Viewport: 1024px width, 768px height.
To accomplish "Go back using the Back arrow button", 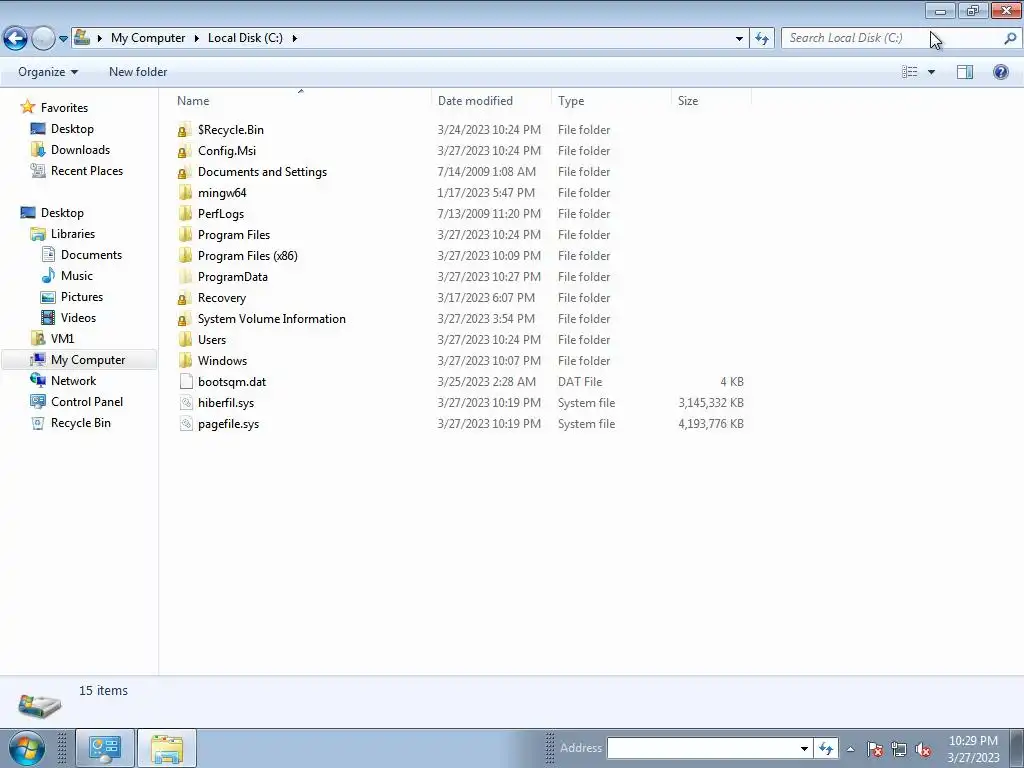I will tap(15, 38).
